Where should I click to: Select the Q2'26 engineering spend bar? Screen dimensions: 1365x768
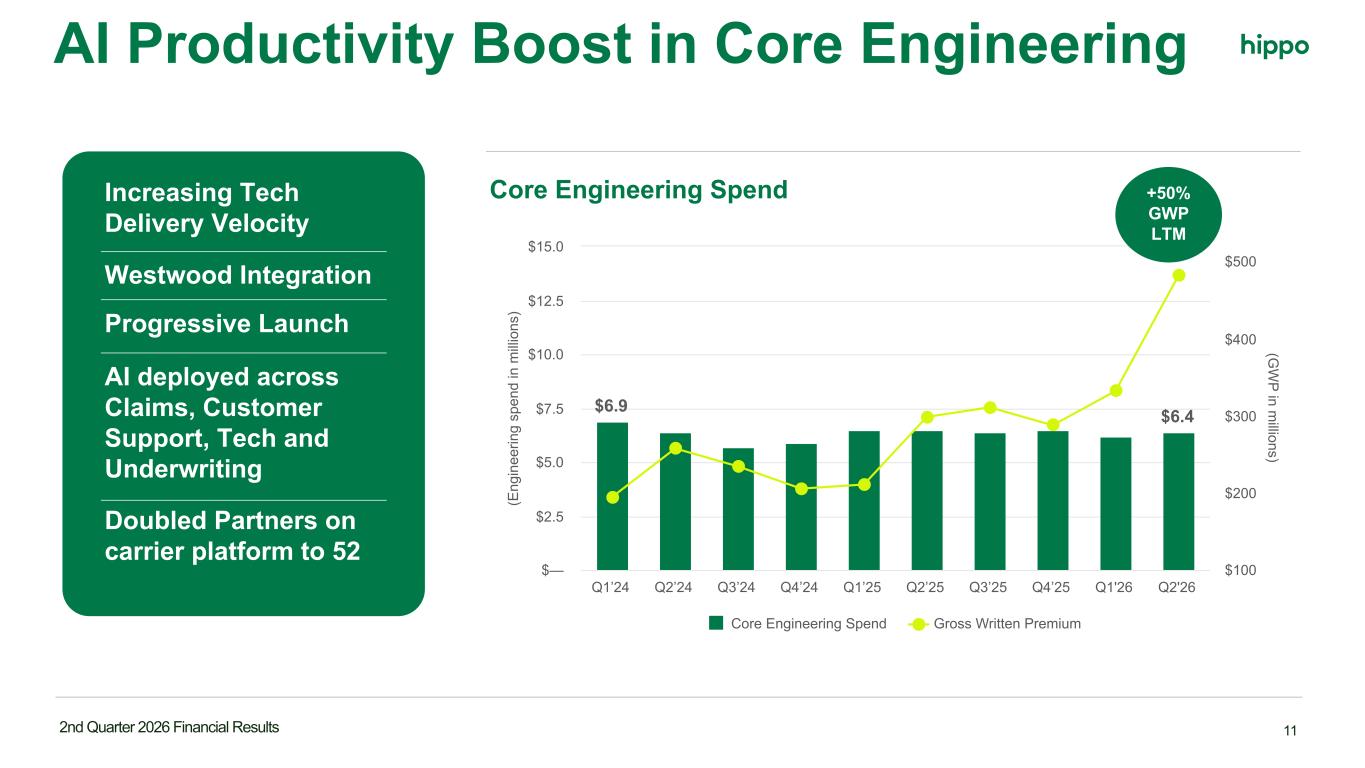pos(1179,501)
